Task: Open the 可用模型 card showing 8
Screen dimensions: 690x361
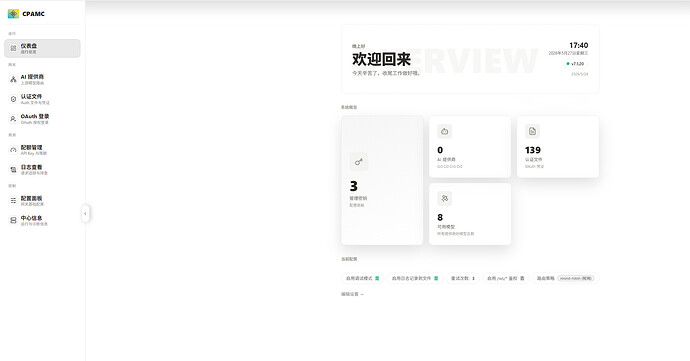Action: 470,214
